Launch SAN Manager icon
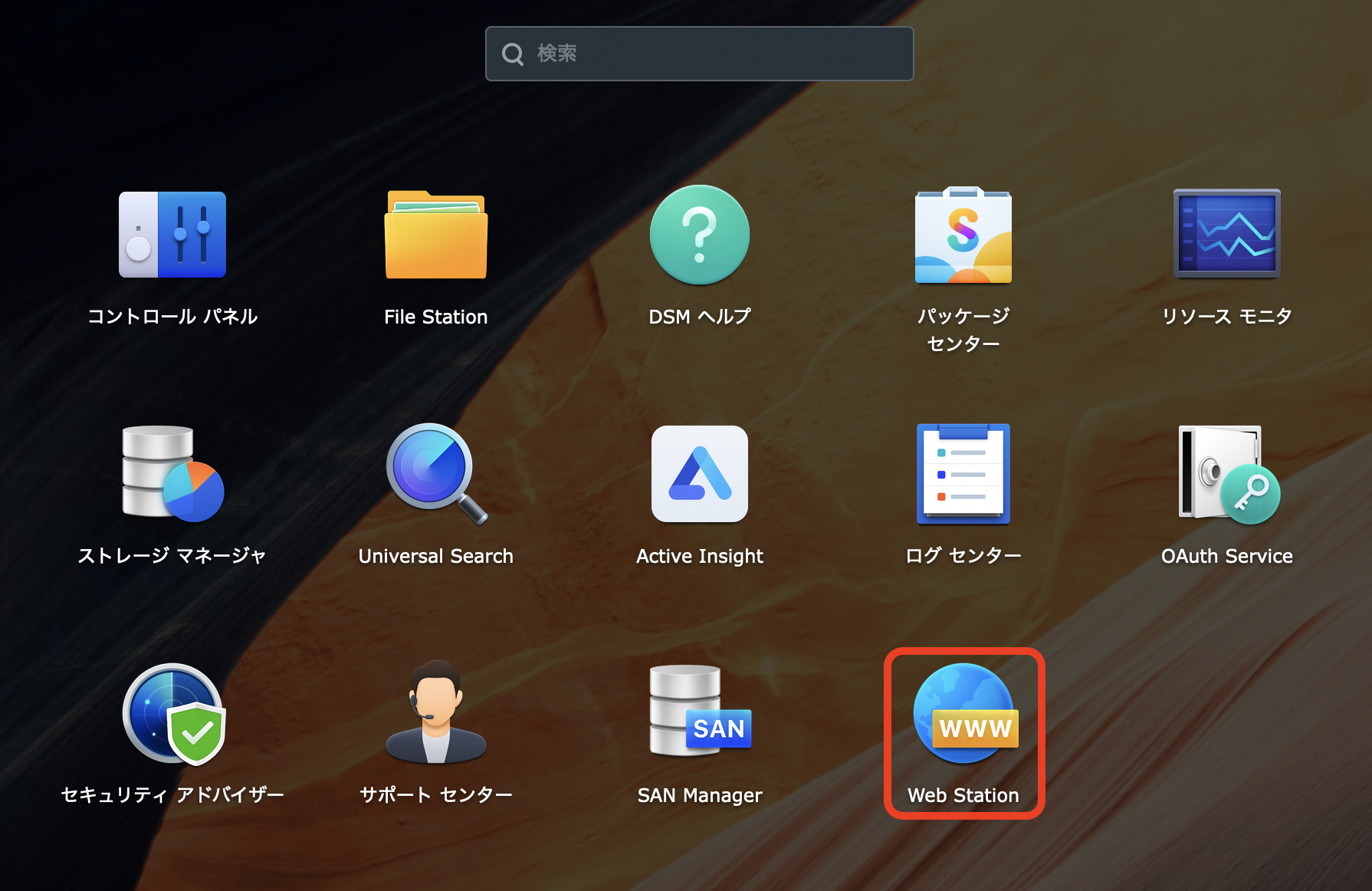The width and height of the screenshot is (1372, 891). 699,713
